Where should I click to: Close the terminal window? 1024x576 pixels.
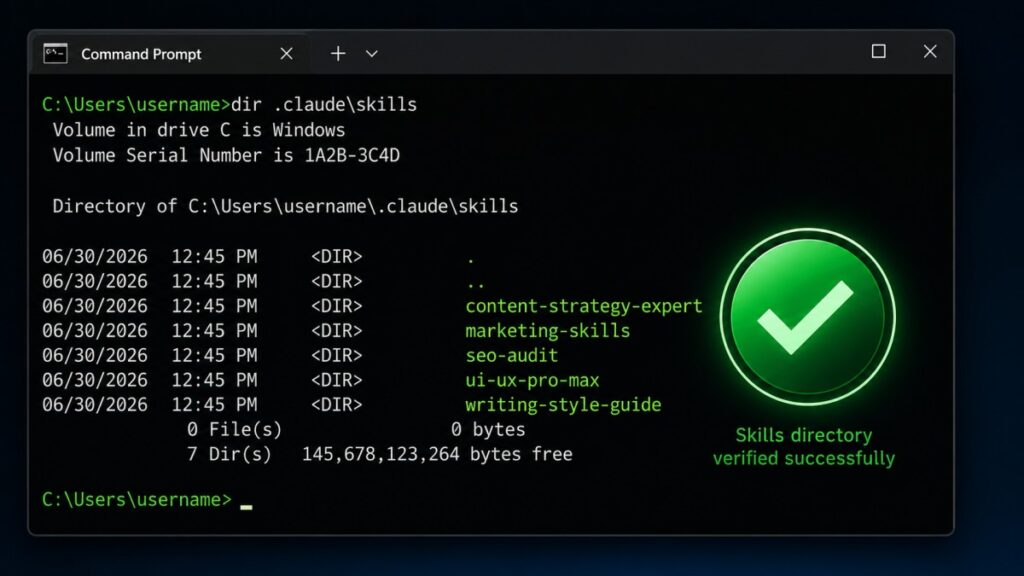(930, 51)
